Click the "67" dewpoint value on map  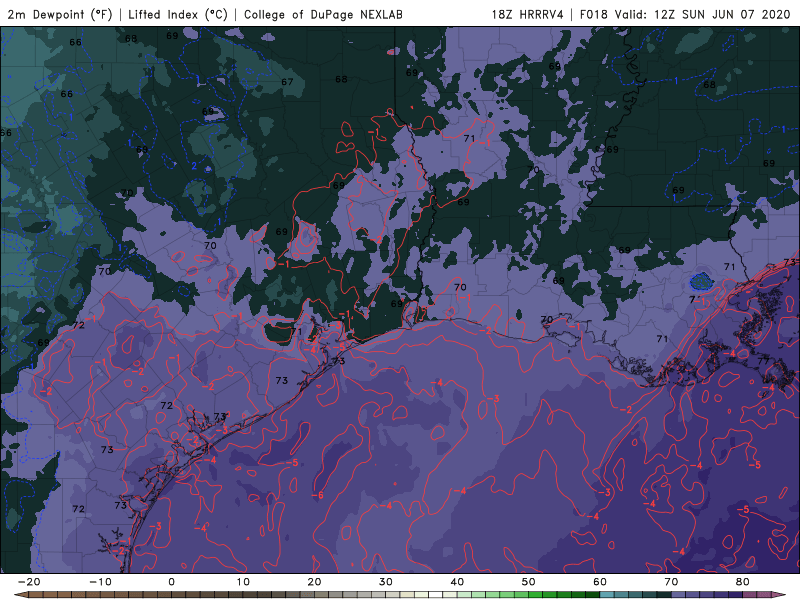[x=287, y=82]
